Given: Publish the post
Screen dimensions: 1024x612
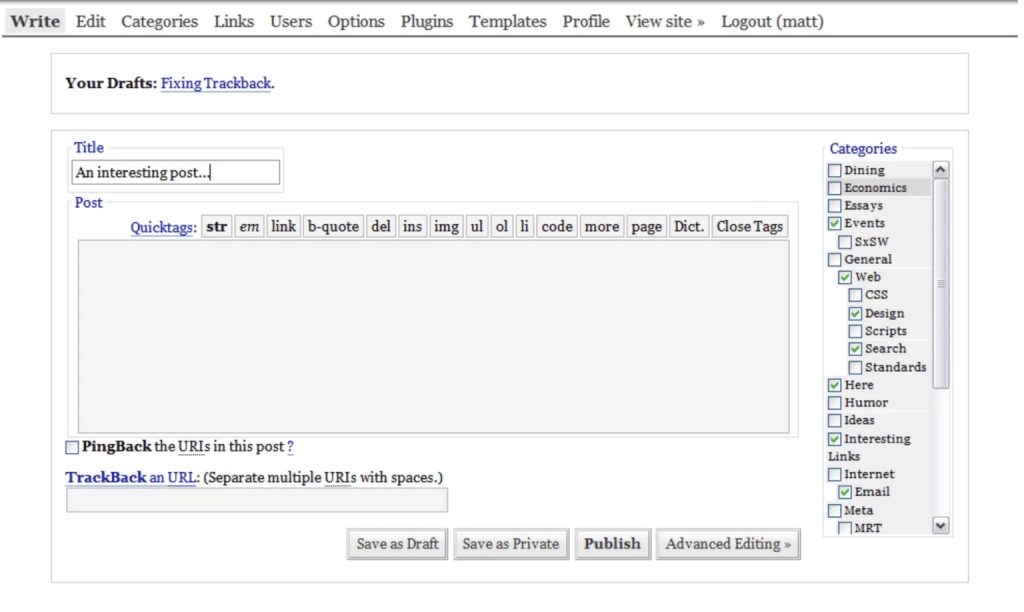Looking at the screenshot, I should (612, 544).
